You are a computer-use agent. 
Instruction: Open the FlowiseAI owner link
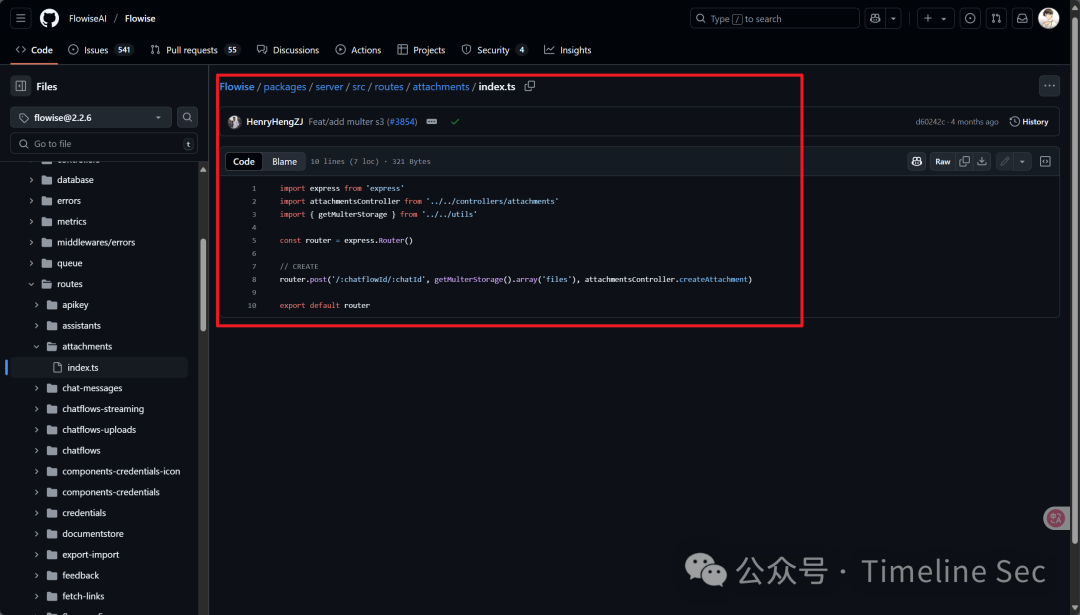[x=87, y=19]
